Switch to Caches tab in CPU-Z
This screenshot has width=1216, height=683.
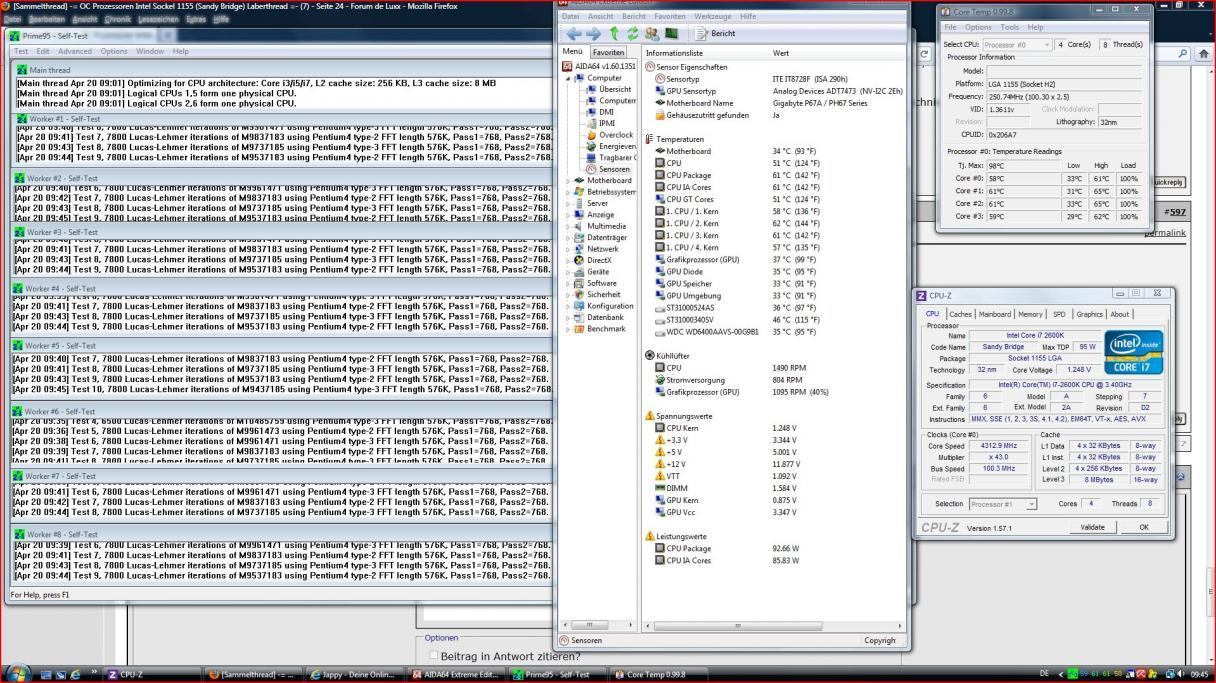(x=960, y=314)
